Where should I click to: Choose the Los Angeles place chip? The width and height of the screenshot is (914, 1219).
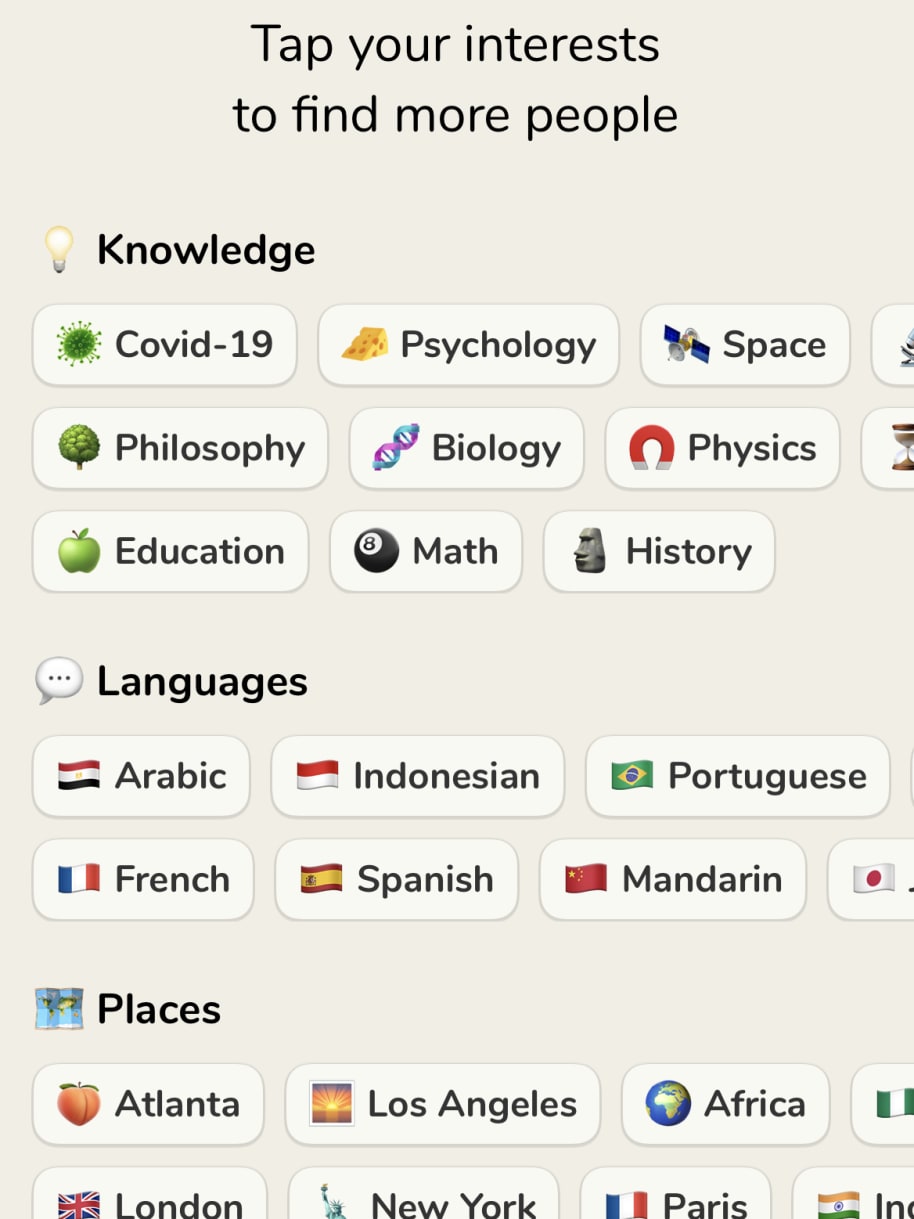coord(443,1104)
